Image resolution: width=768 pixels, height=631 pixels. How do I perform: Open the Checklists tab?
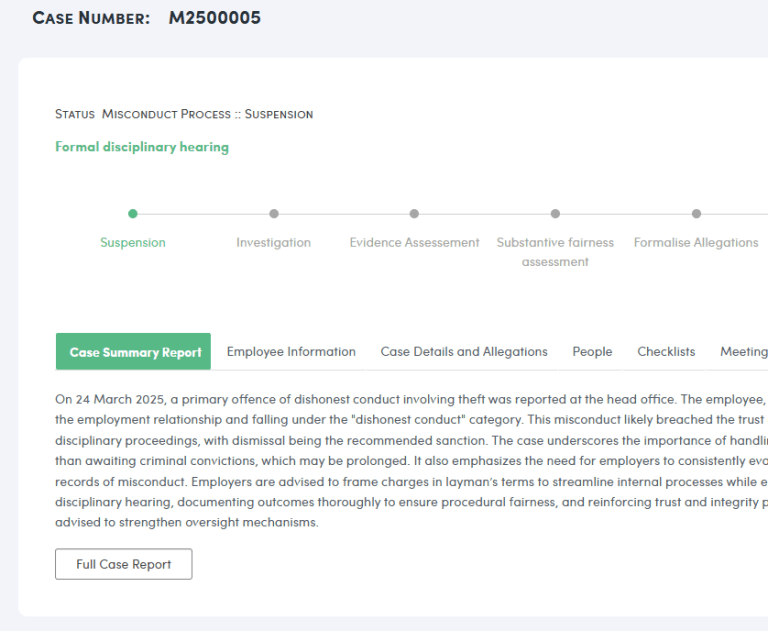point(666,352)
